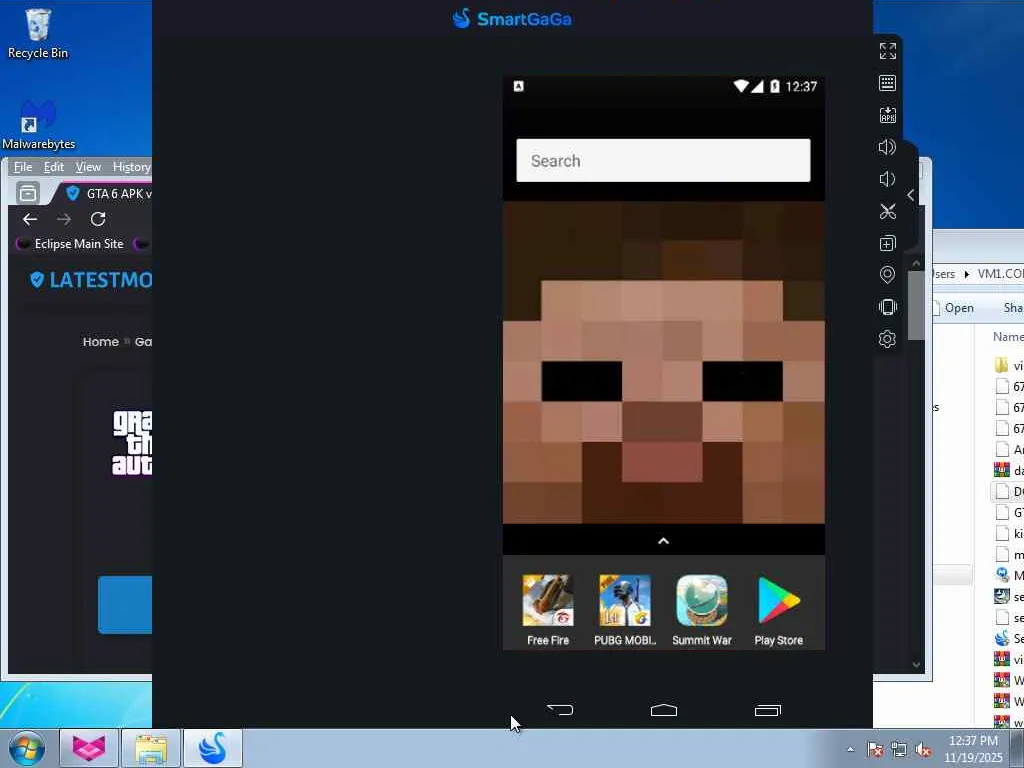Screen dimensions: 1024x768
Task: Tap the Android home navigation button
Action: pos(664,710)
